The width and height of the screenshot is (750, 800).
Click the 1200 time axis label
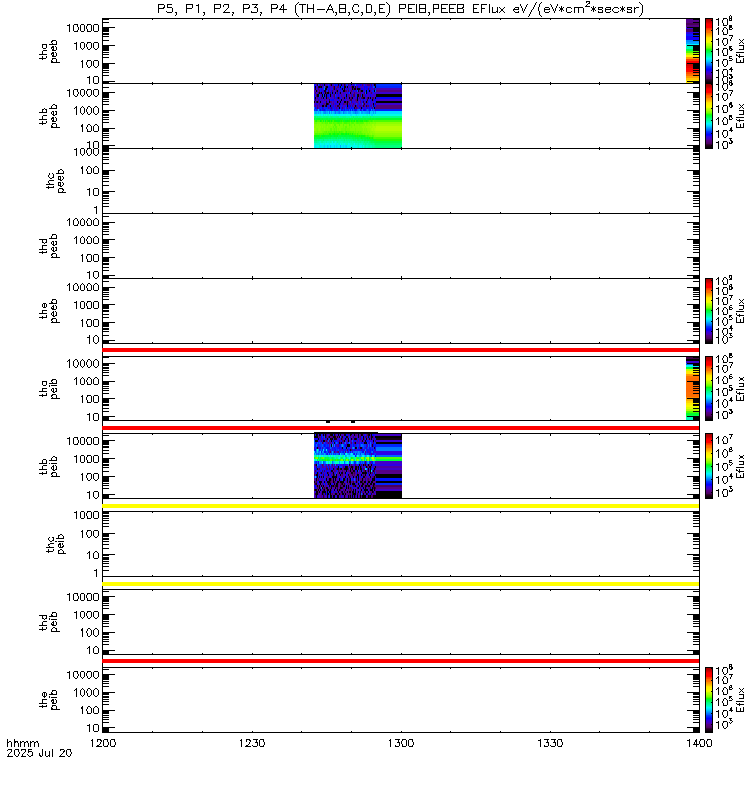(x=103, y=743)
